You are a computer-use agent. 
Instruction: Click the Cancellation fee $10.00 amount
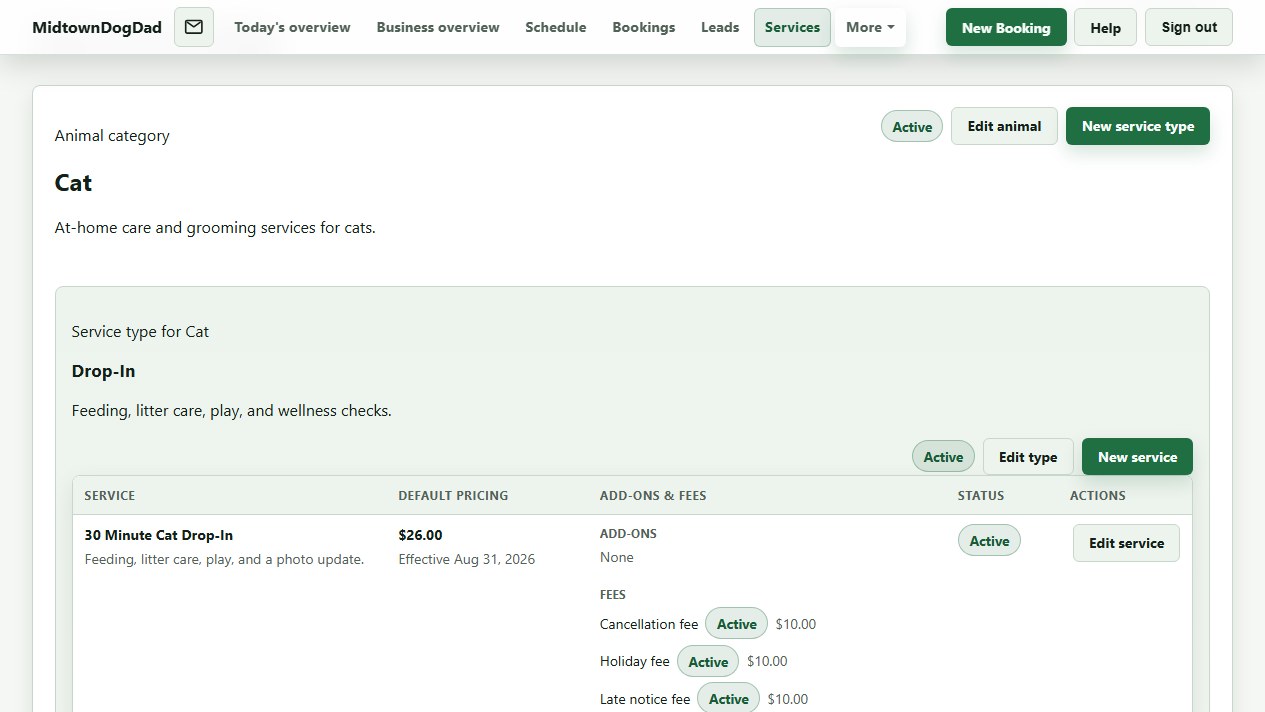pos(796,624)
